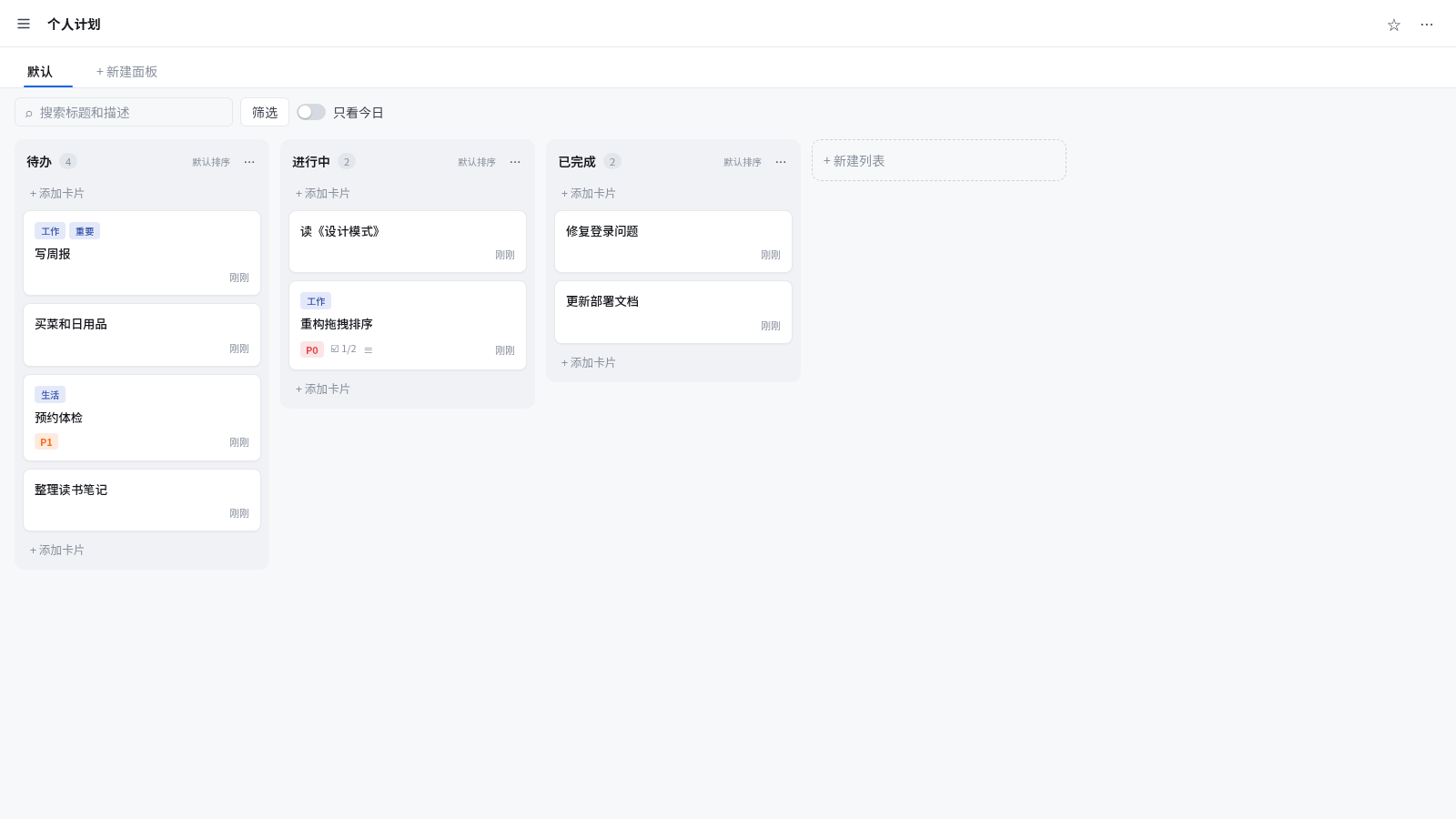Click the 工作 tag on 重构拖拽排序 card
The width and height of the screenshot is (1456, 819).
coord(316,301)
